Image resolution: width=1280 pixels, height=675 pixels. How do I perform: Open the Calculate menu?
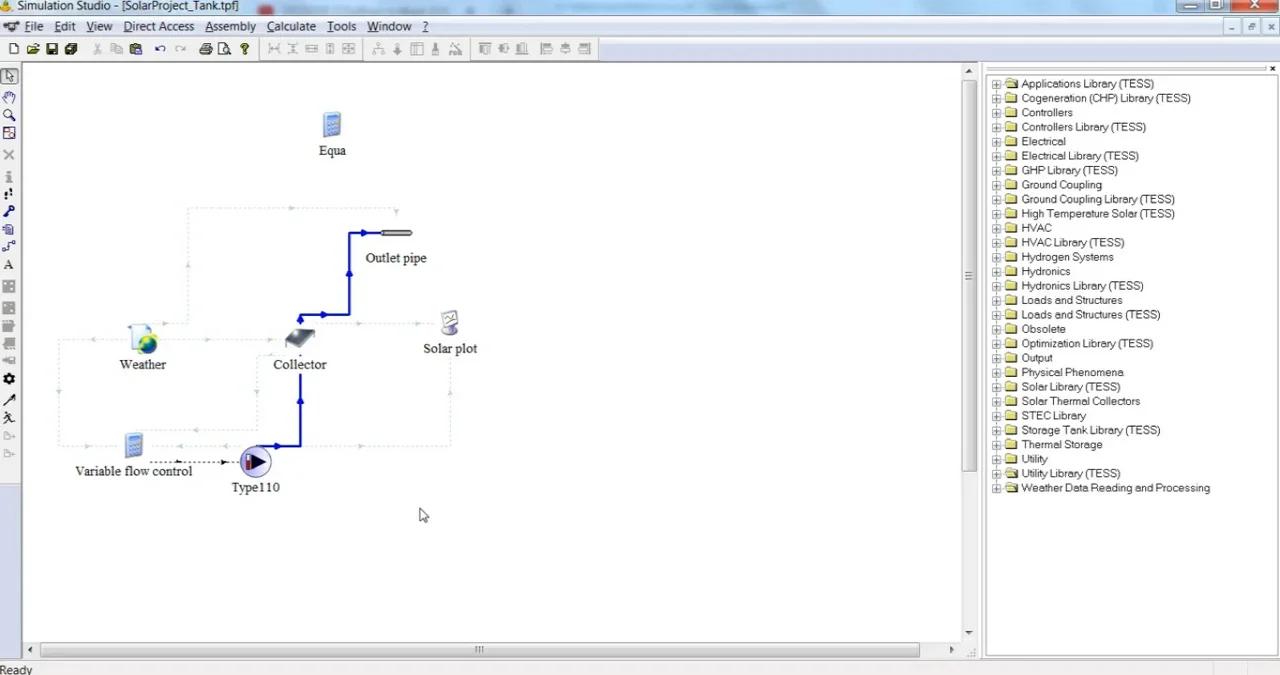291,26
